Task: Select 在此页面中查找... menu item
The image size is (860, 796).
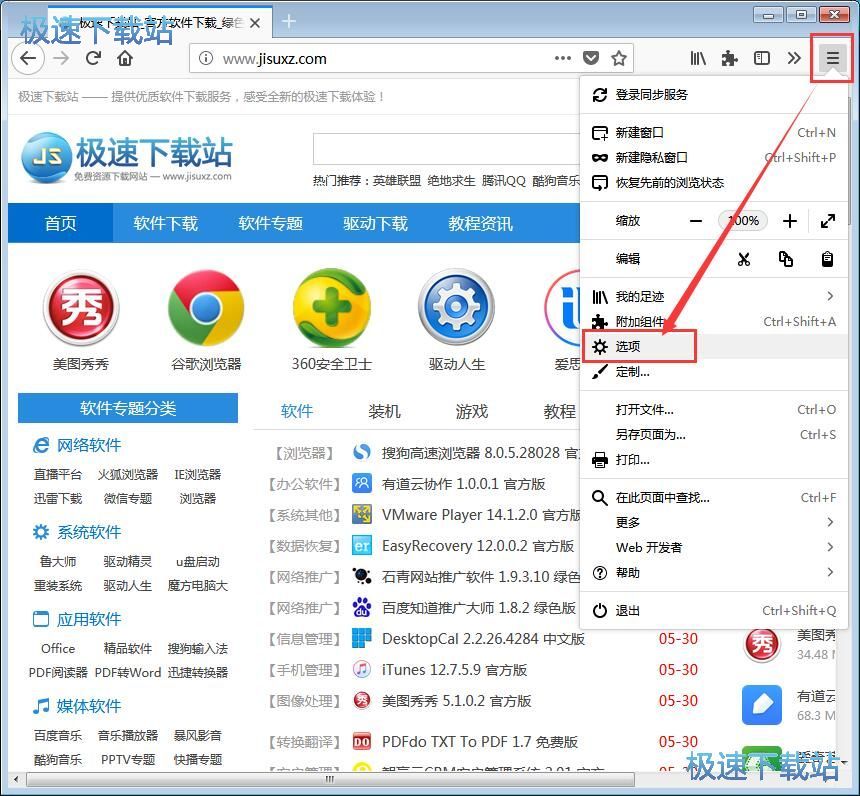Action: [714, 498]
